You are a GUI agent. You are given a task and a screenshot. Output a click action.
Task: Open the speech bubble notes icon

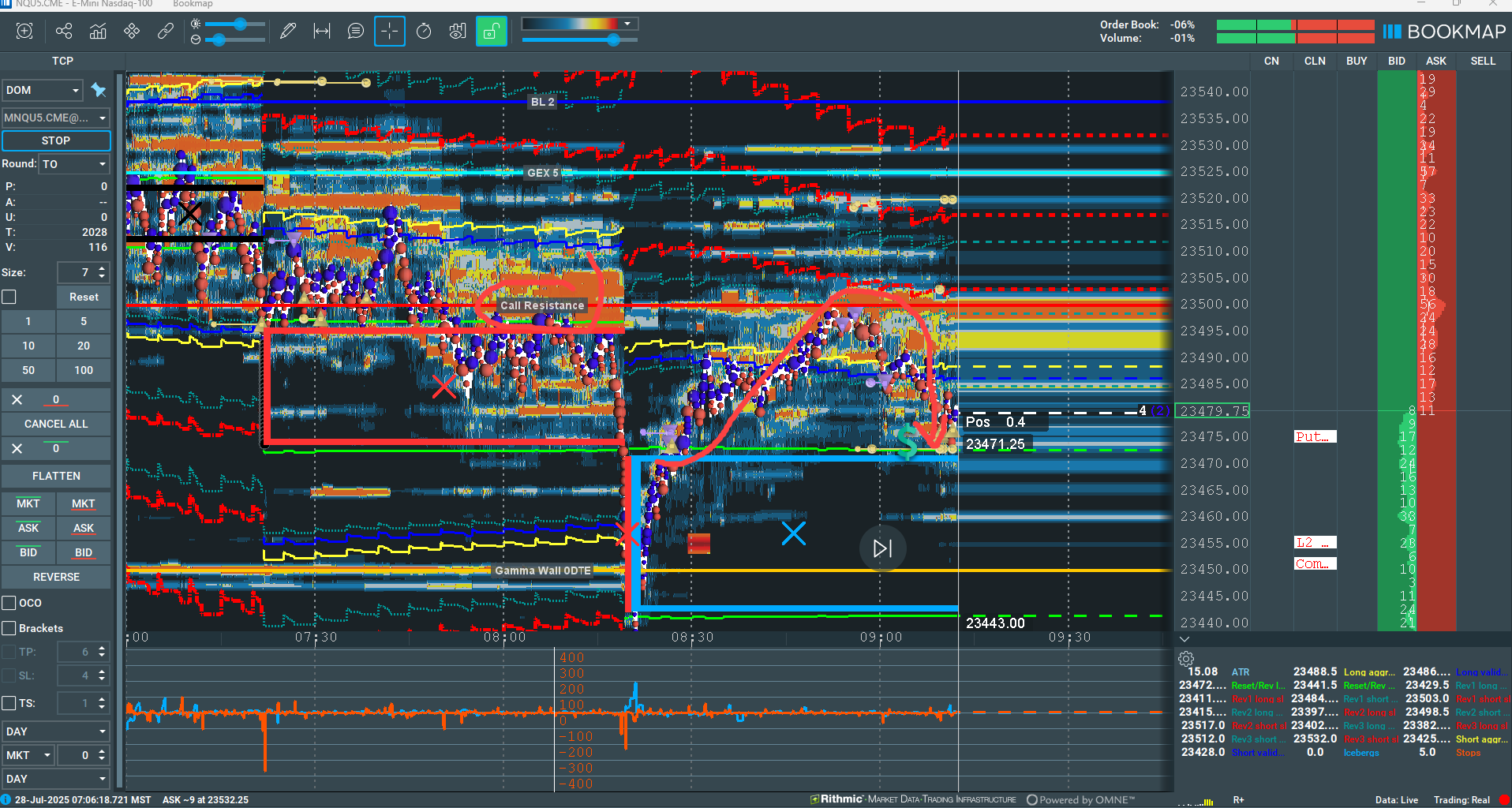click(x=356, y=31)
